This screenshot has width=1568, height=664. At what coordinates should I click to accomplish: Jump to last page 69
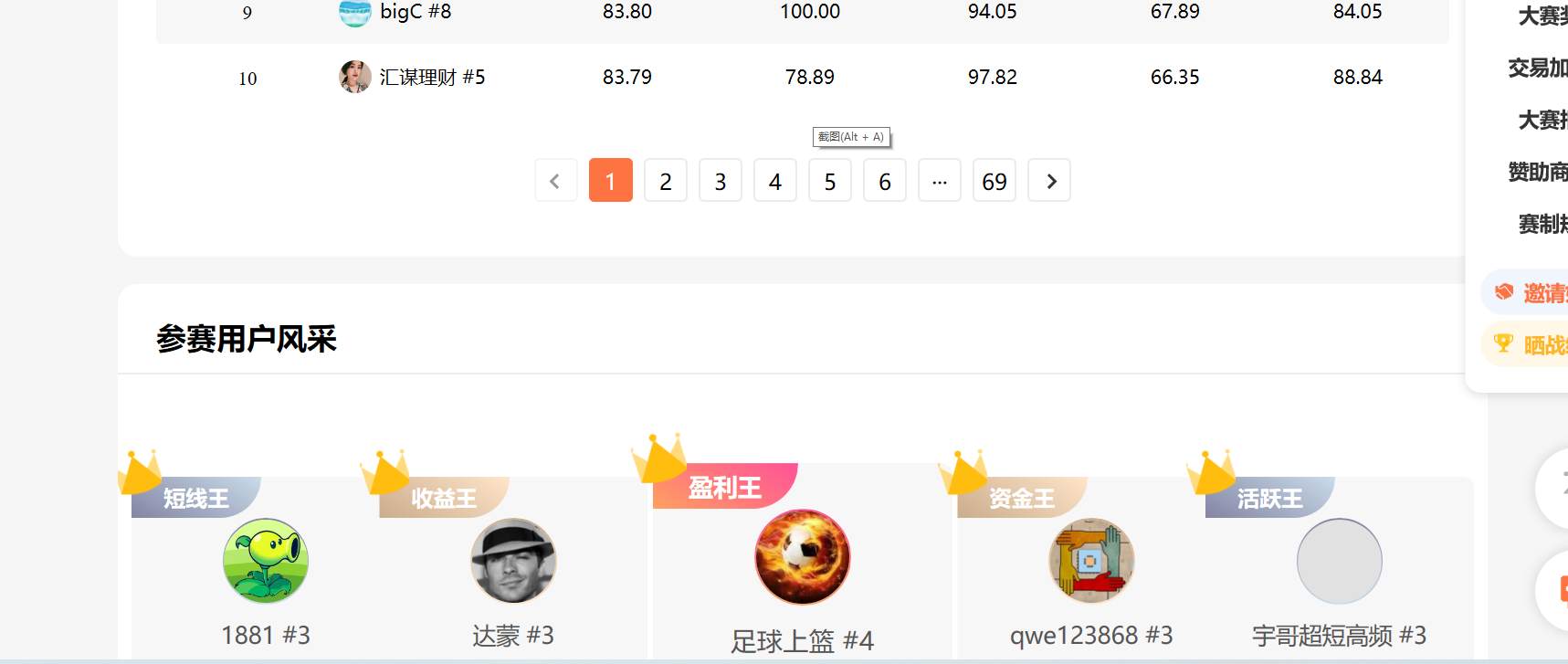click(x=994, y=181)
